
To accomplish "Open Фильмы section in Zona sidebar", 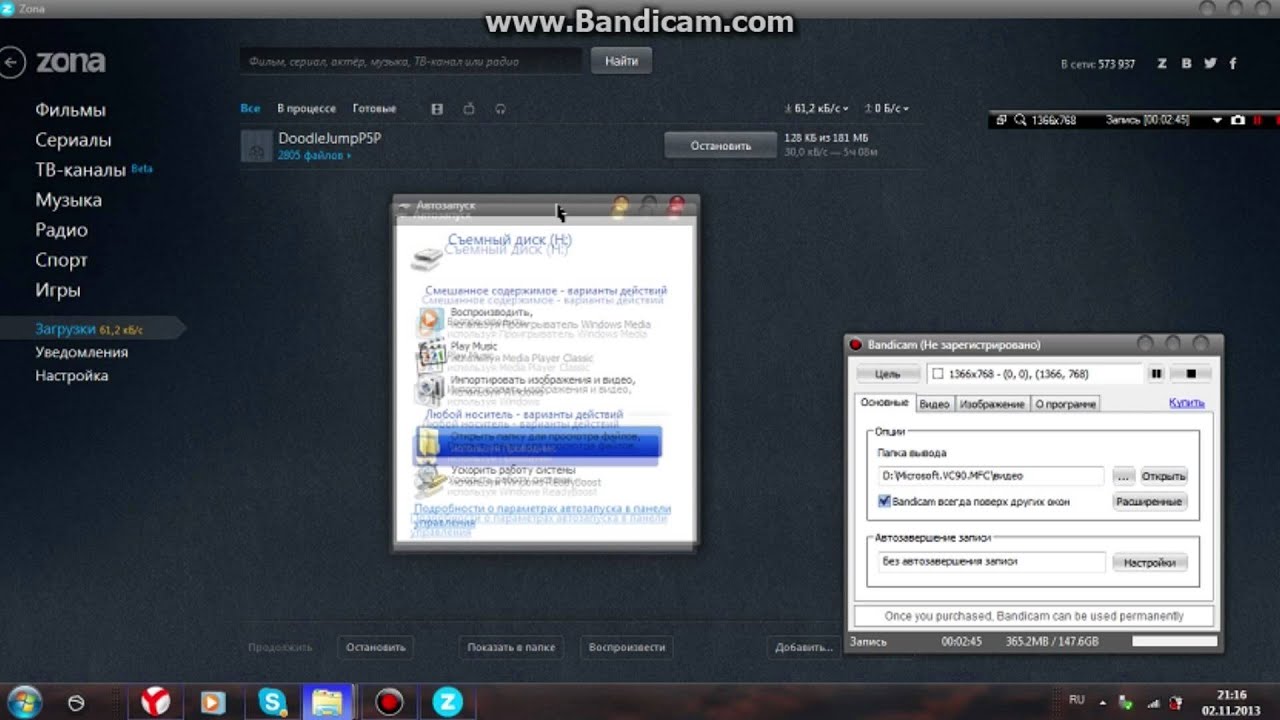I will (70, 110).
